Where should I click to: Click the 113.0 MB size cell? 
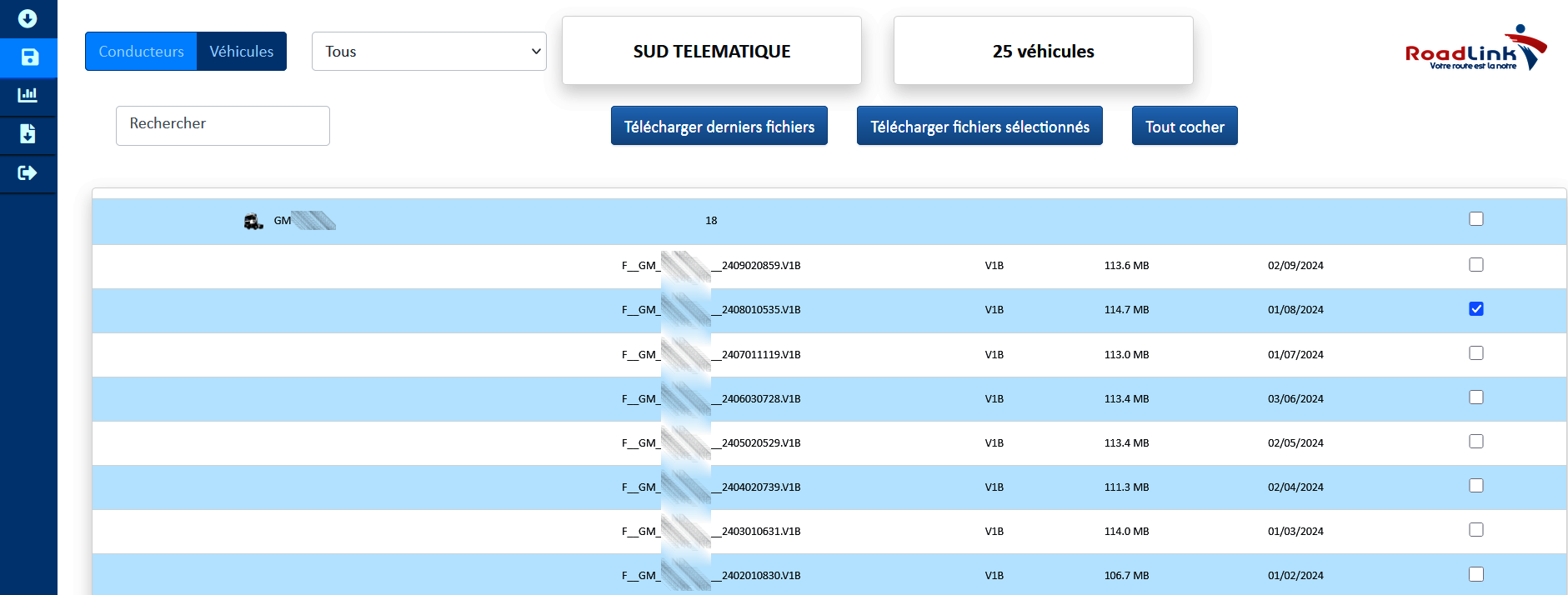tap(1126, 355)
